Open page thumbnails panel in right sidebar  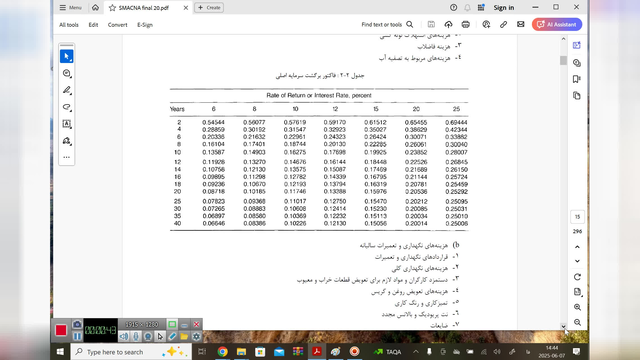pyautogui.click(x=577, y=96)
